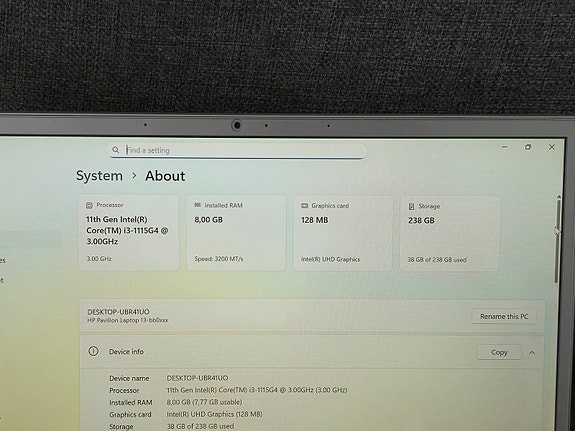Image resolution: width=575 pixels, height=431 pixels.
Task: Select the HP Pavilion Laptop model text
Action: point(128,320)
